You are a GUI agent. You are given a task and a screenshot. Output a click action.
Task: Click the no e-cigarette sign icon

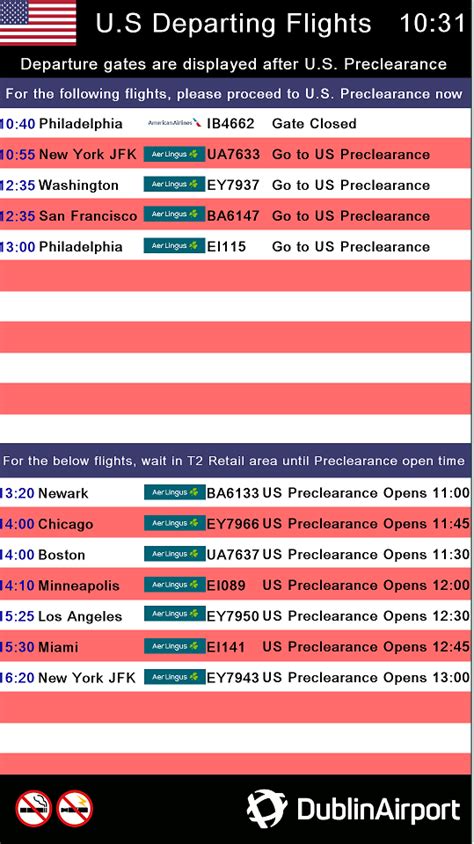pyautogui.click(x=75, y=808)
